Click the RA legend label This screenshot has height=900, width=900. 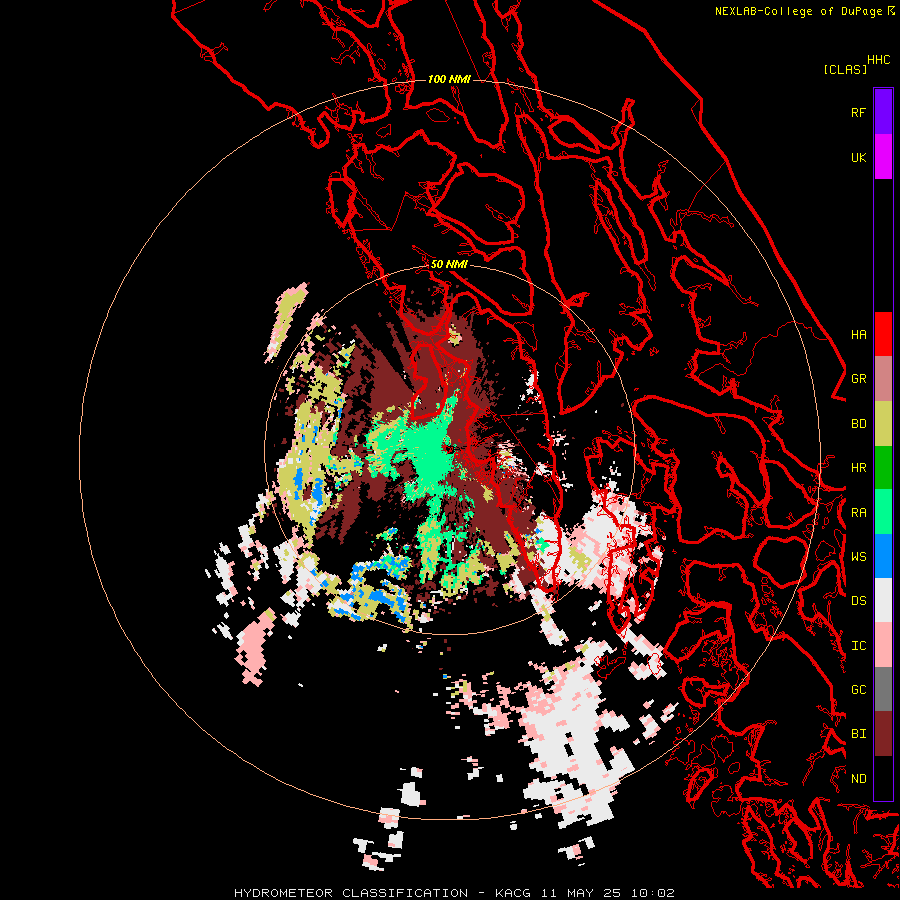pyautogui.click(x=858, y=513)
